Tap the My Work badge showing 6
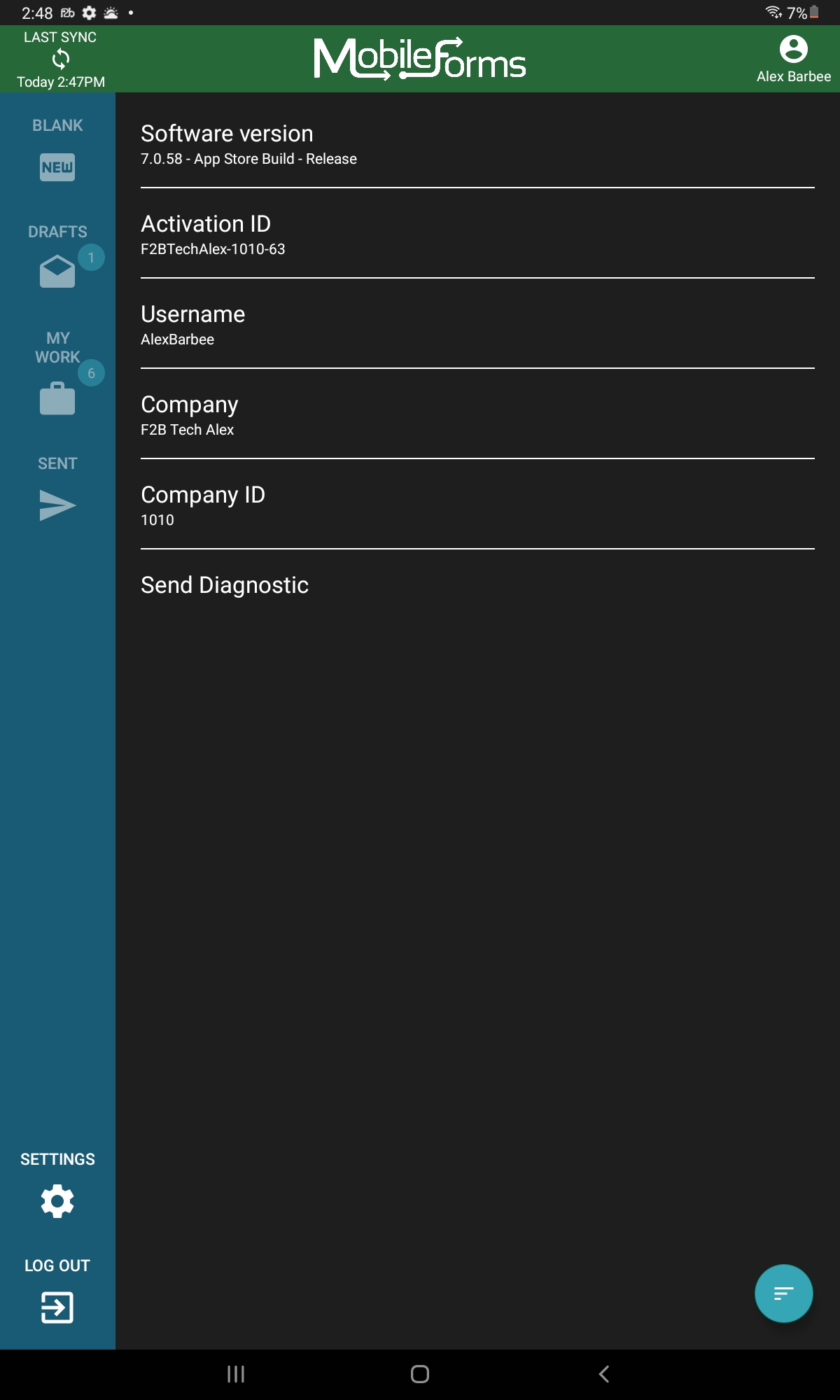Viewport: 840px width, 1400px height. point(91,373)
